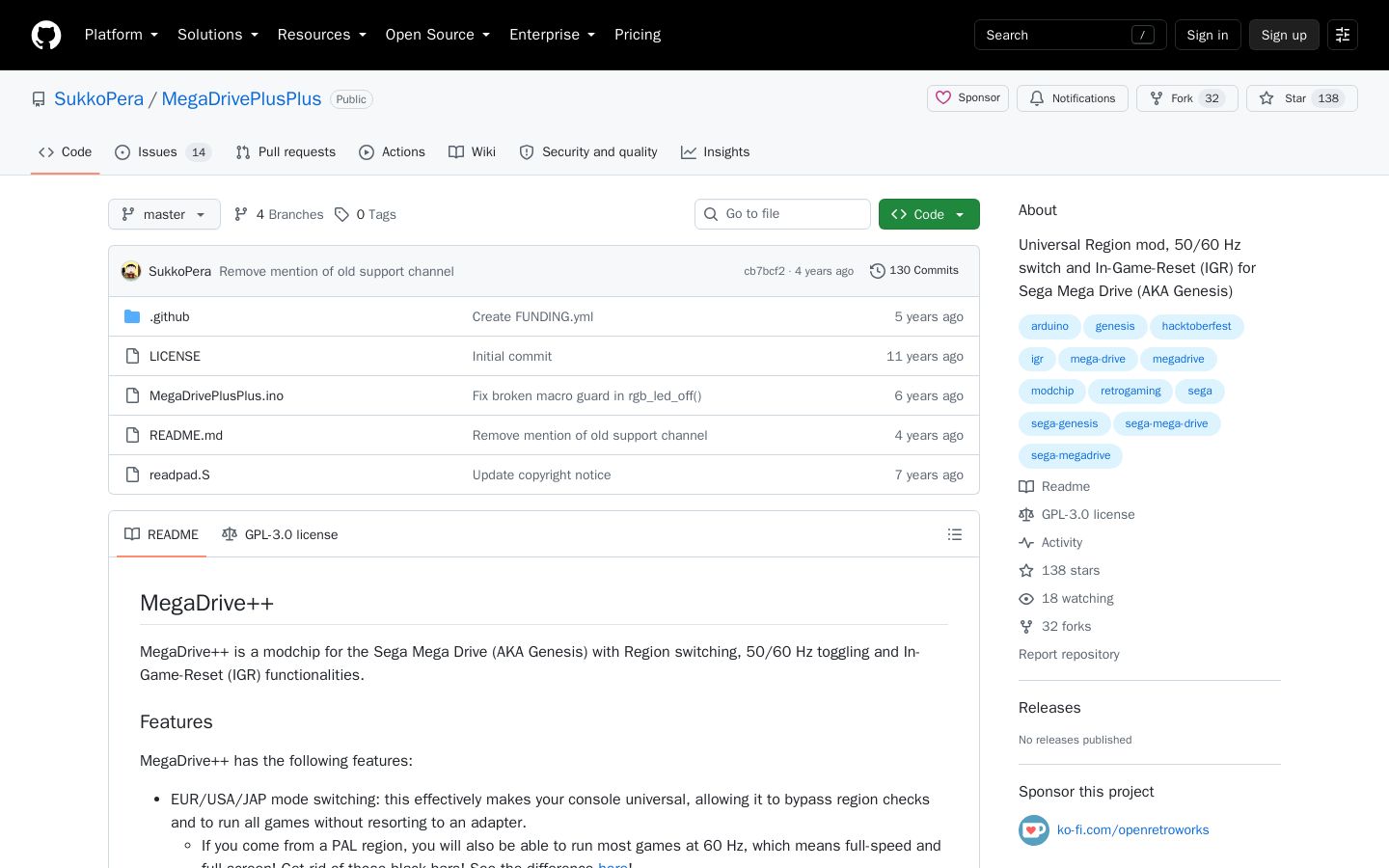Screen dimensions: 1389x868
Task: Click the GitHub logo icon
Action: click(46, 35)
